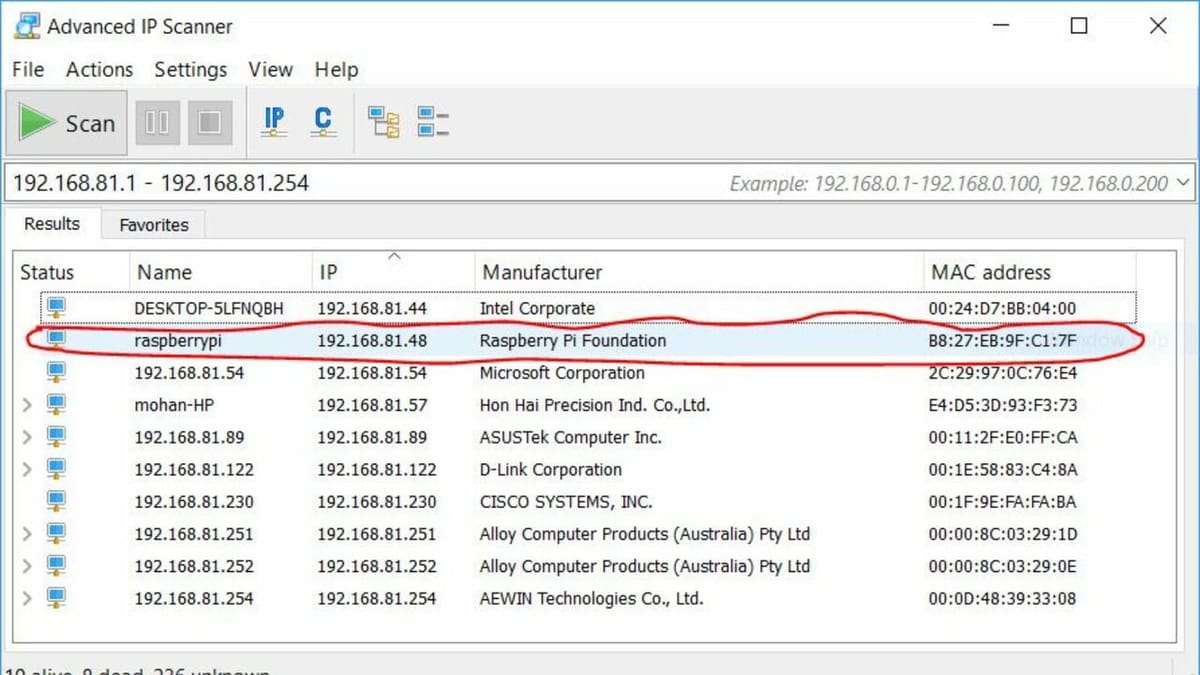The image size is (1200, 675).
Task: Click MAC address 00:1F:9E:FA:FA:BA
Action: [1002, 502]
